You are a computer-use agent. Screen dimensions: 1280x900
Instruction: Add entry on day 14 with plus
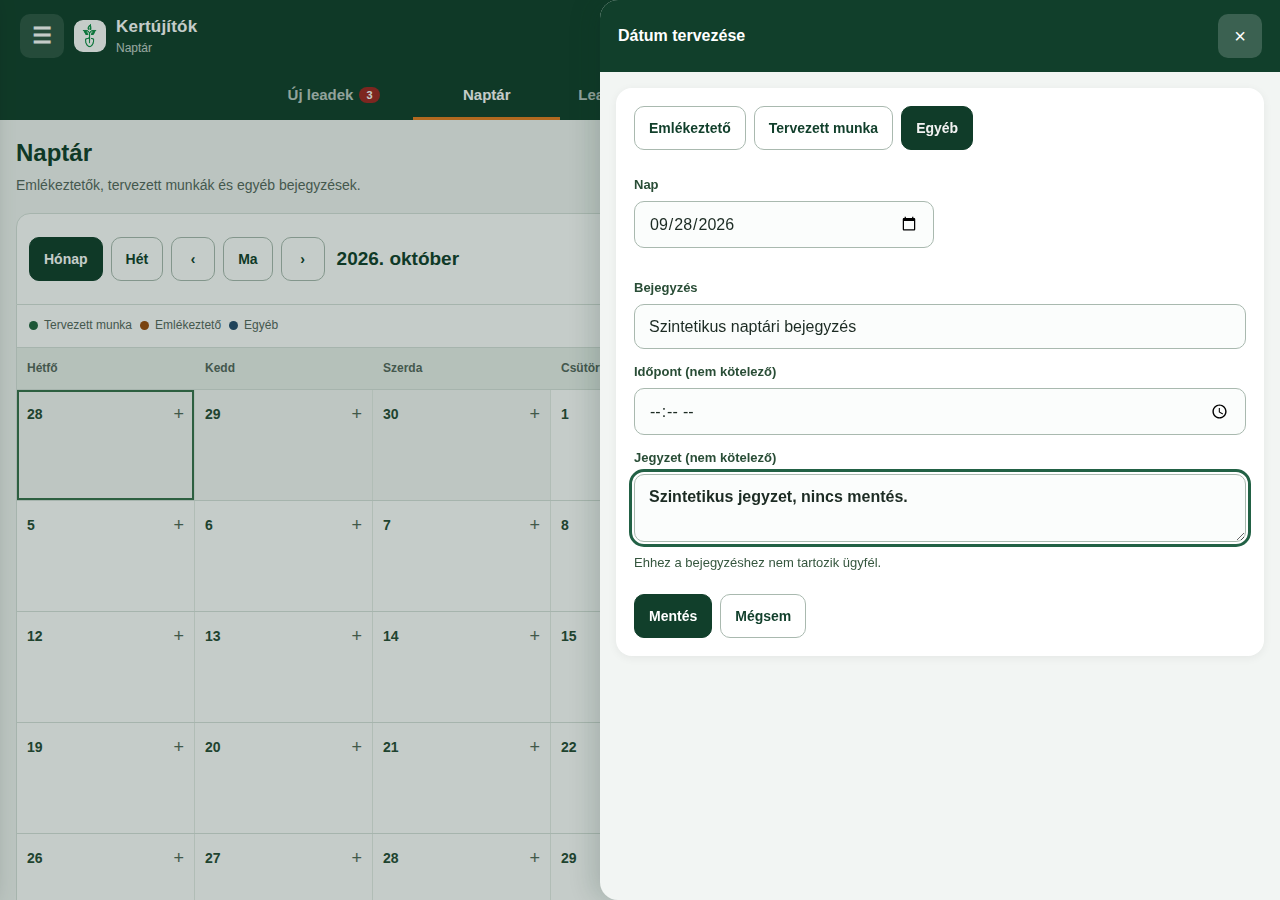535,635
